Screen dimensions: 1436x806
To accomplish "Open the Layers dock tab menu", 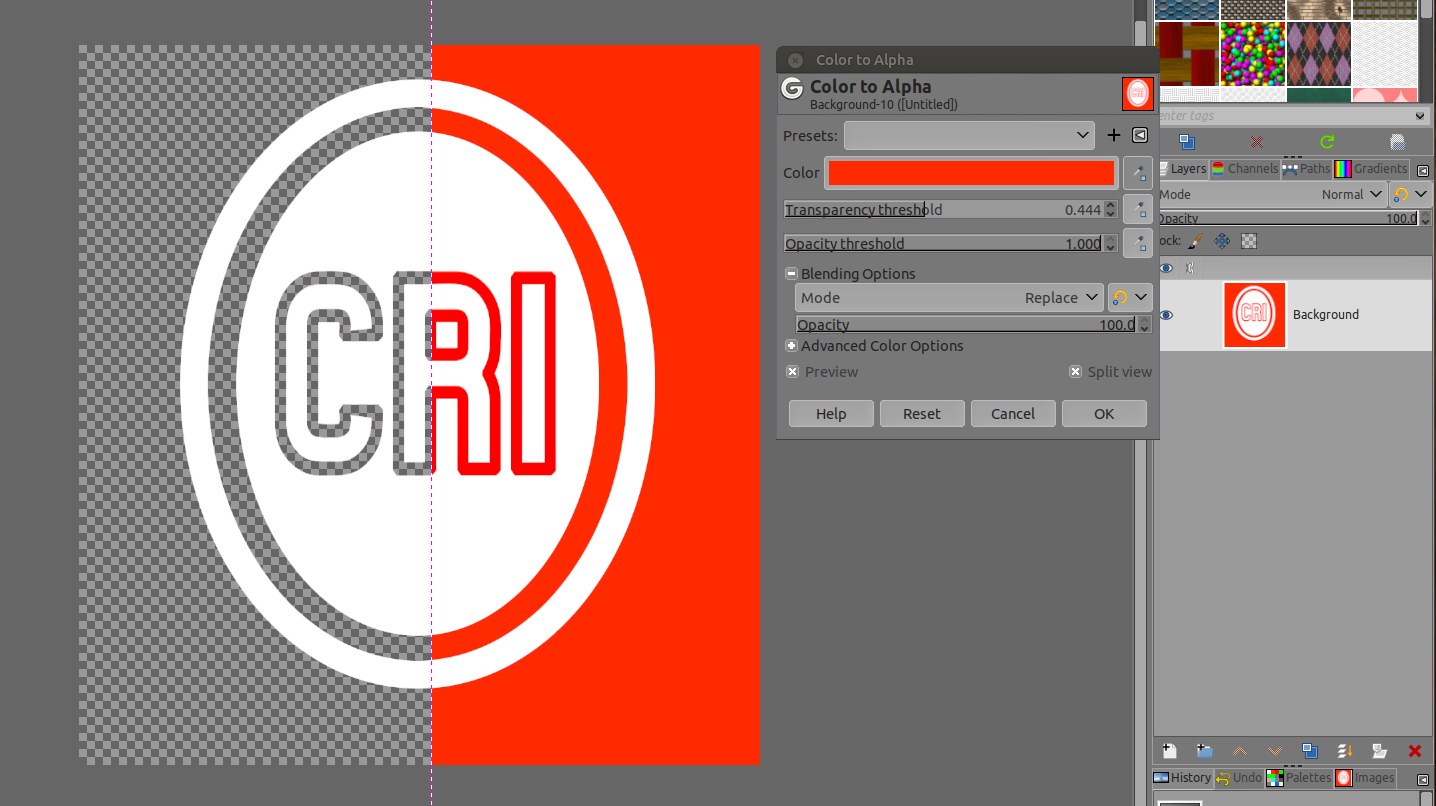I will click(1423, 170).
